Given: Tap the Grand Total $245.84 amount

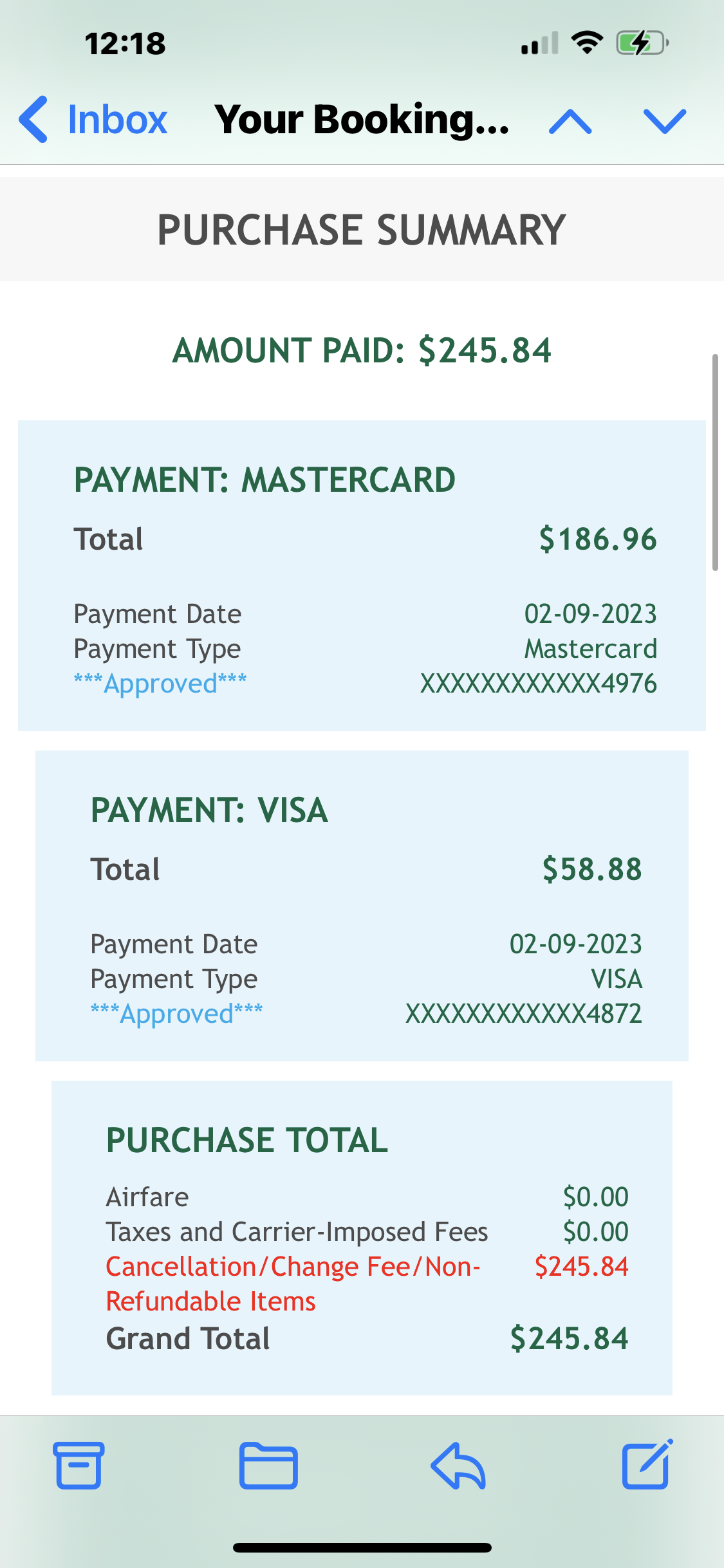Looking at the screenshot, I should click(569, 1339).
